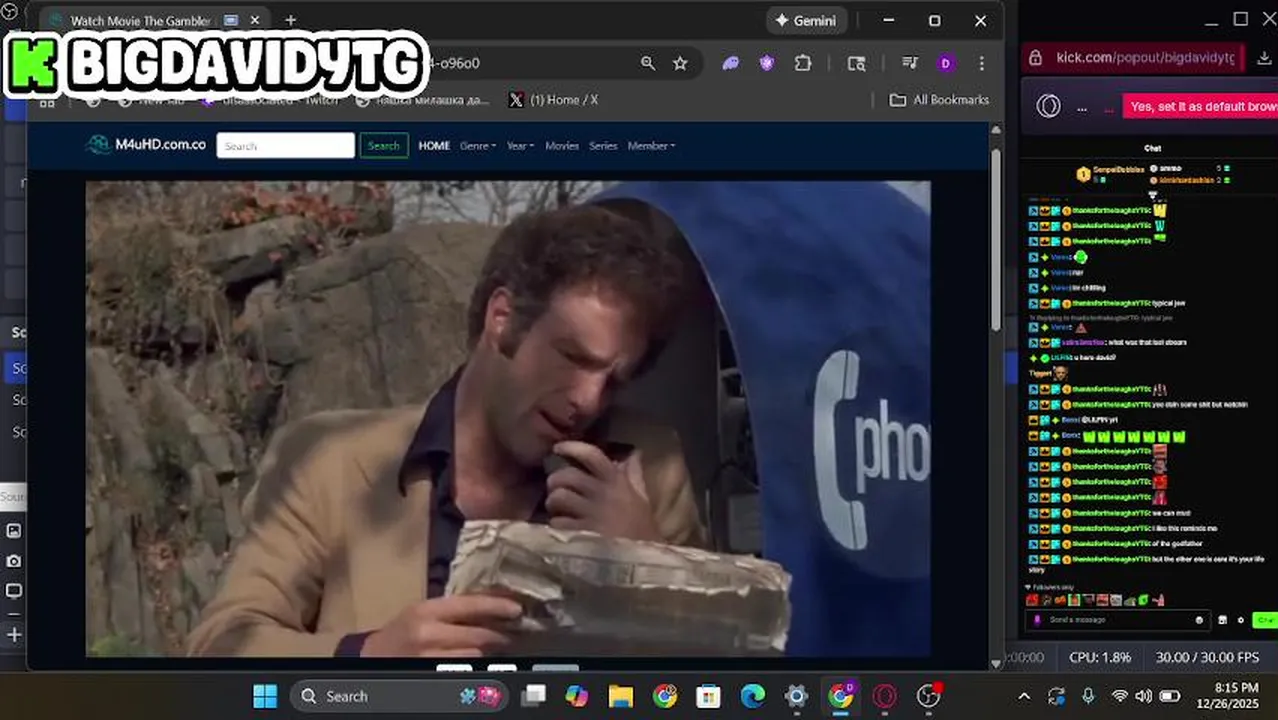Click the green Search button on M4uHD
Viewport: 1278px width, 720px height.
click(x=384, y=145)
